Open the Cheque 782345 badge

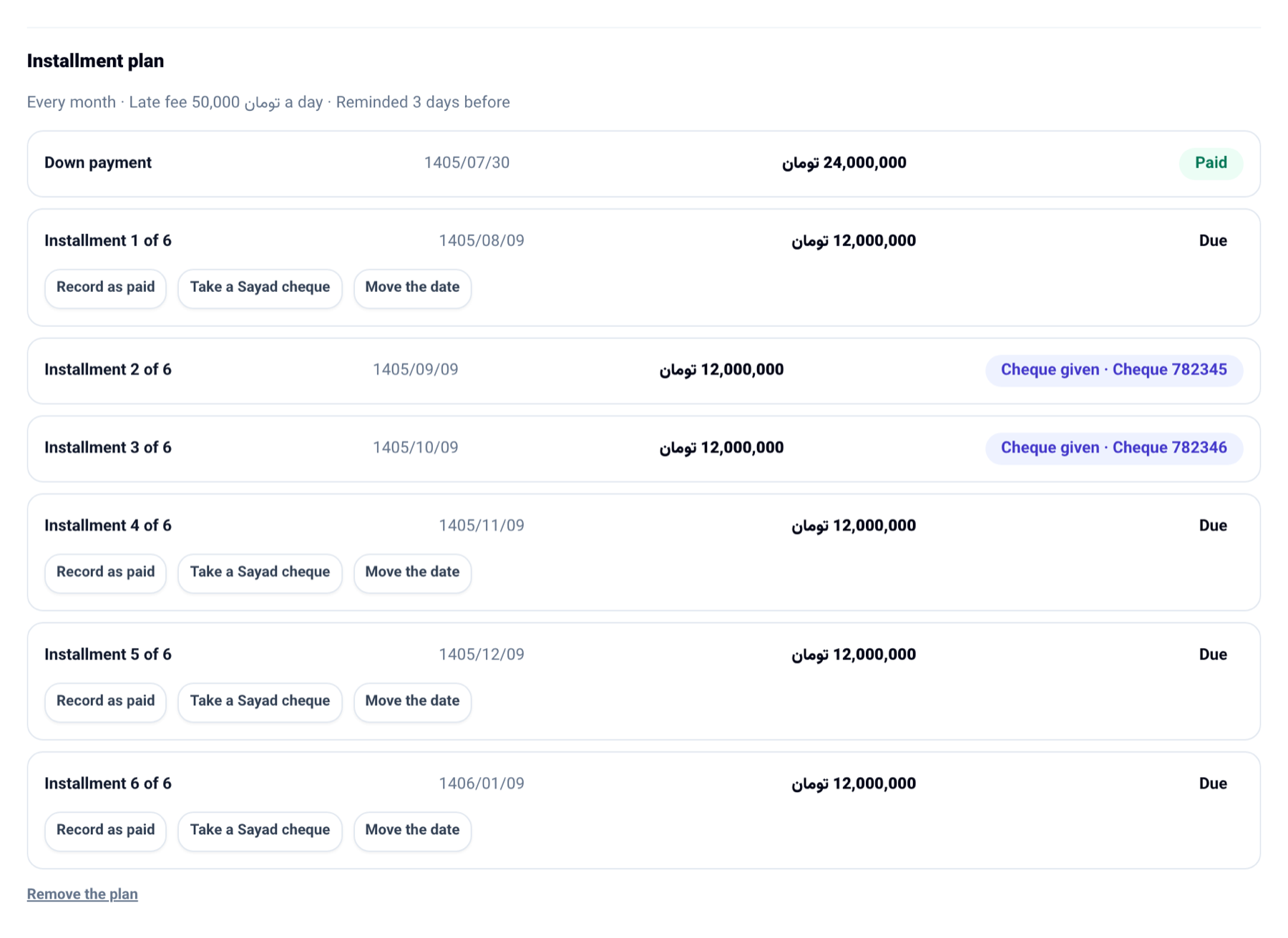pyautogui.click(x=1113, y=370)
